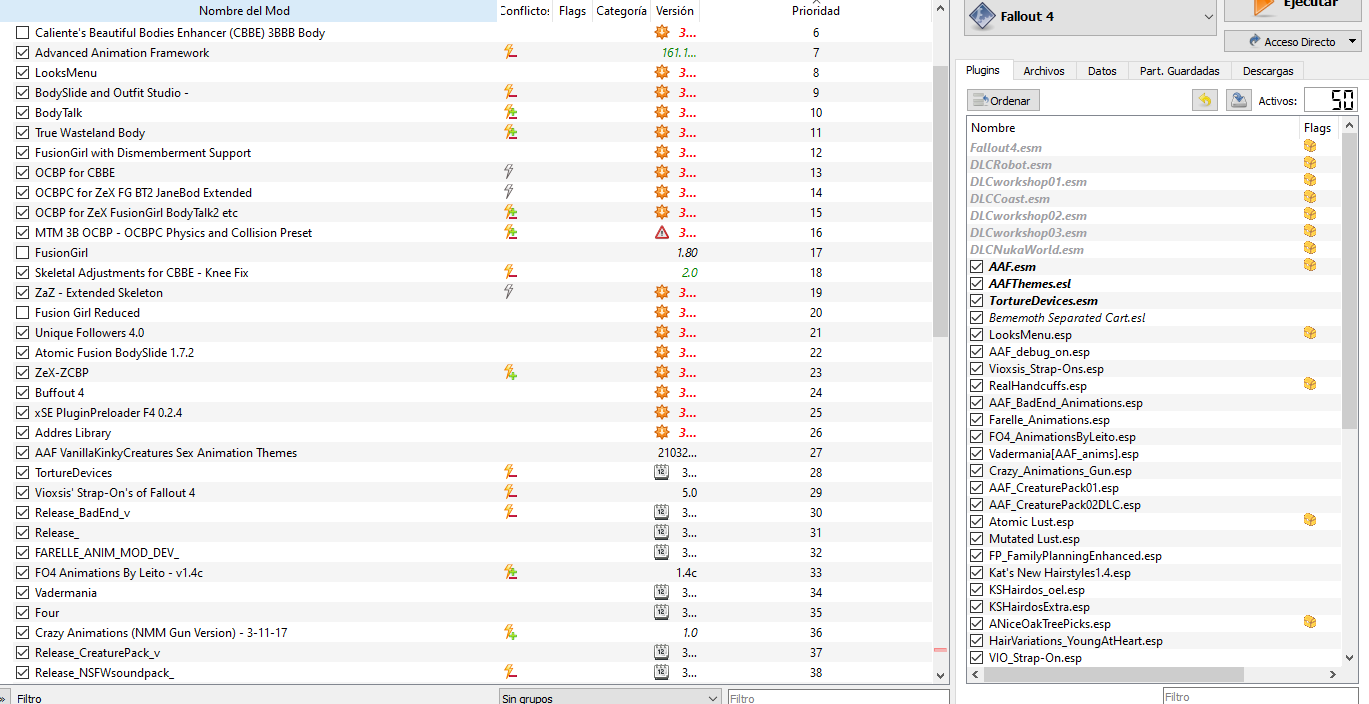
Task: Open the Sin grupos grouping dropdown
Action: pos(610,698)
